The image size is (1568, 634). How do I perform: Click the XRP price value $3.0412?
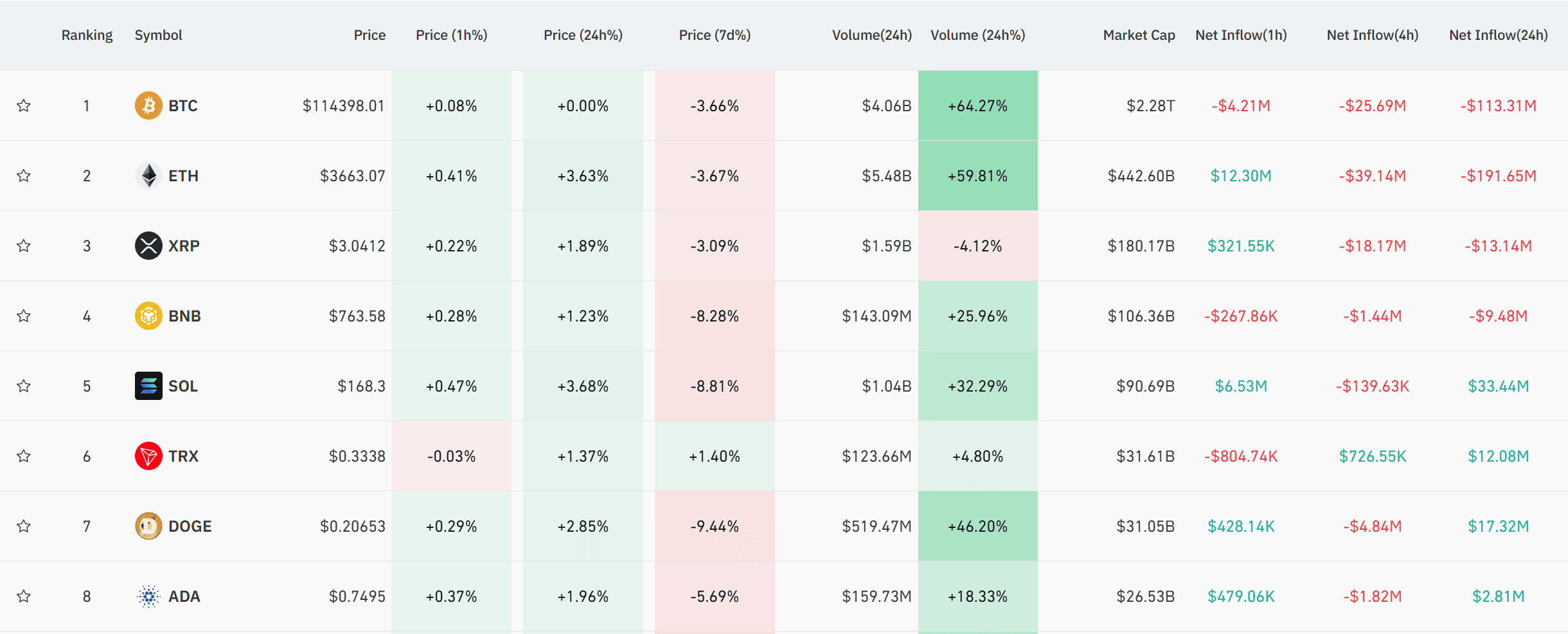[x=357, y=246]
